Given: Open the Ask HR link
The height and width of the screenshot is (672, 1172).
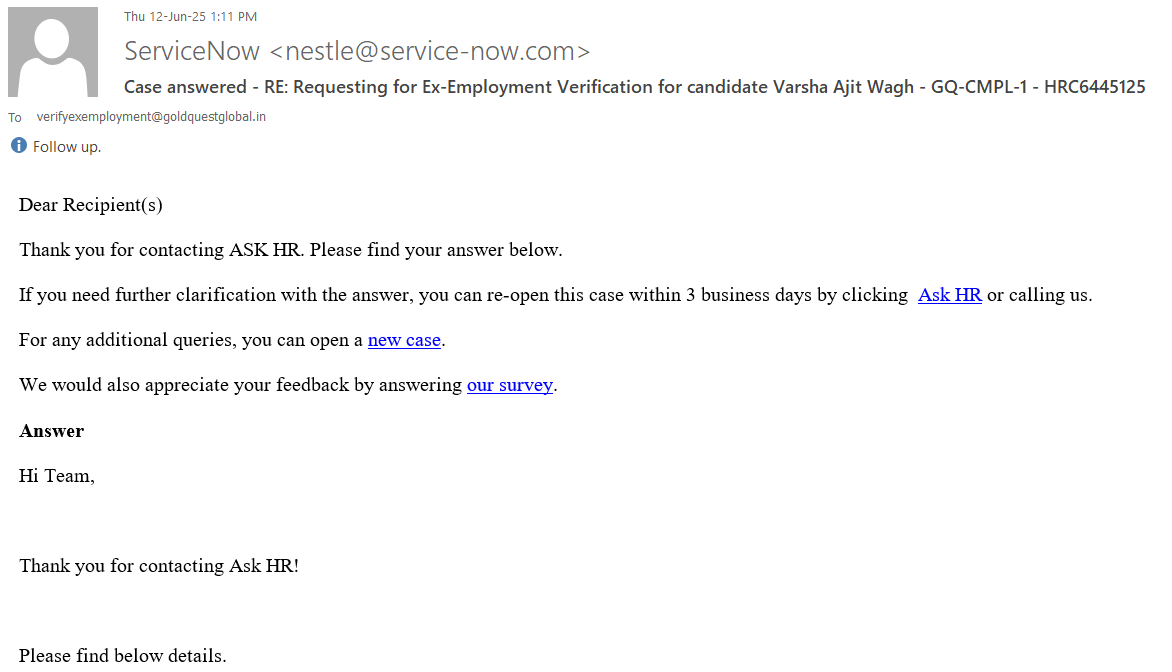Looking at the screenshot, I should [x=949, y=295].
